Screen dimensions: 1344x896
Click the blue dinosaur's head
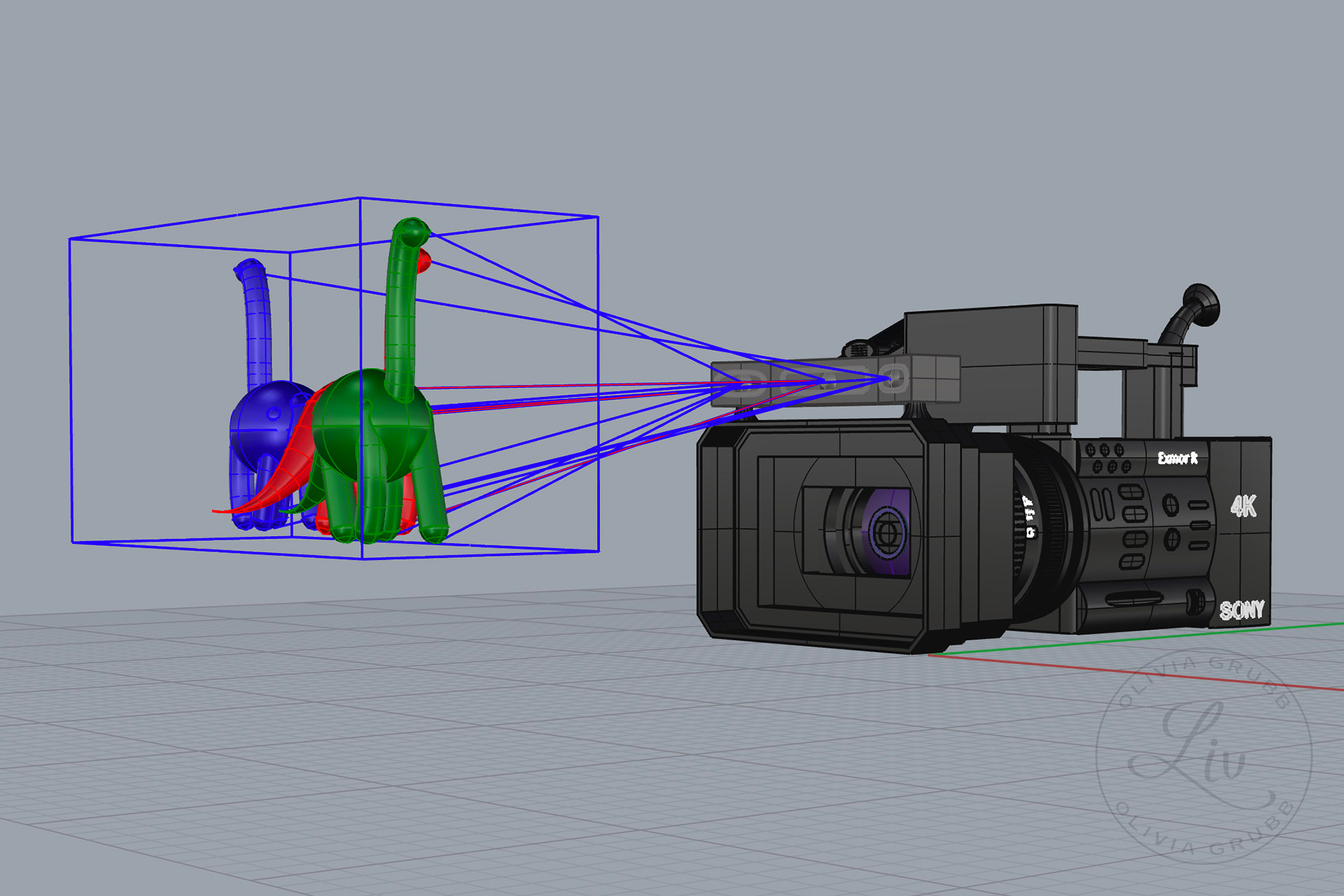249,269
